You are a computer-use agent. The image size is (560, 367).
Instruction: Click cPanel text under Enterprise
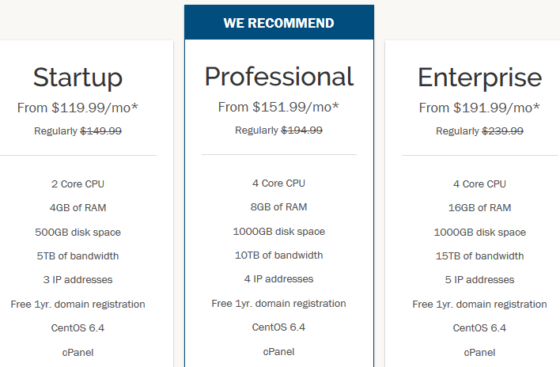pos(480,353)
